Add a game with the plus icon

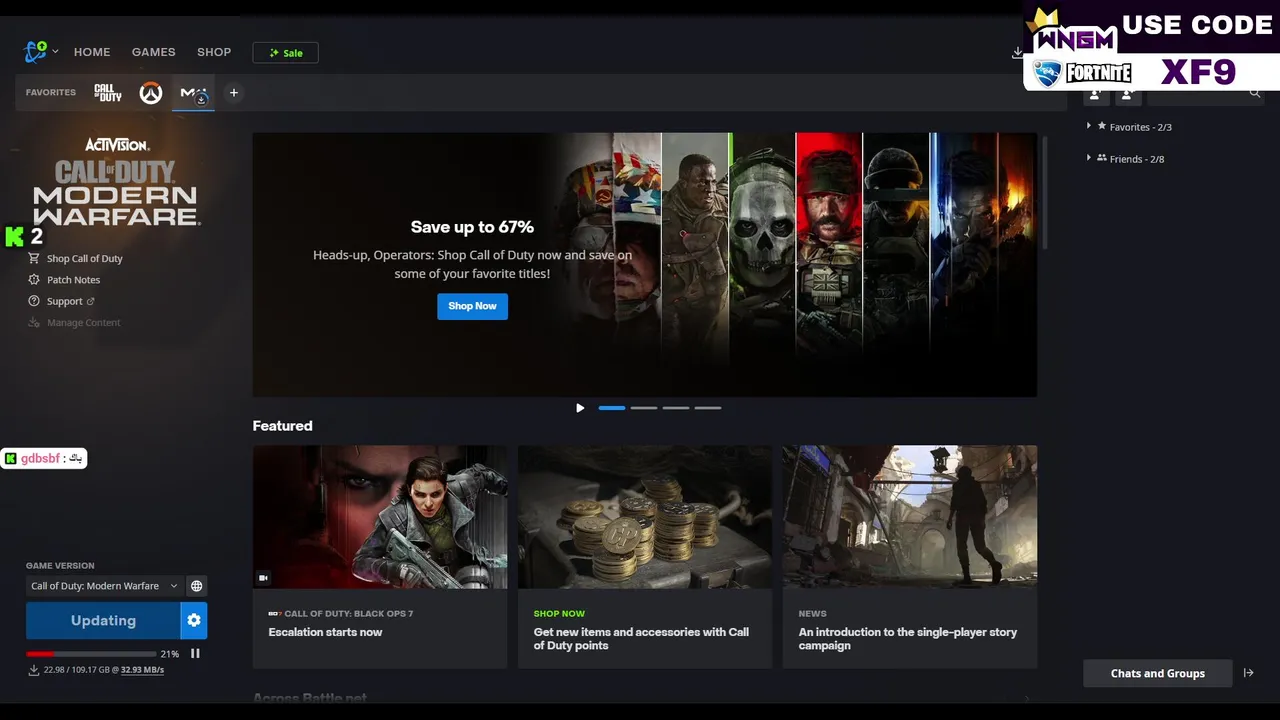pyautogui.click(x=234, y=93)
